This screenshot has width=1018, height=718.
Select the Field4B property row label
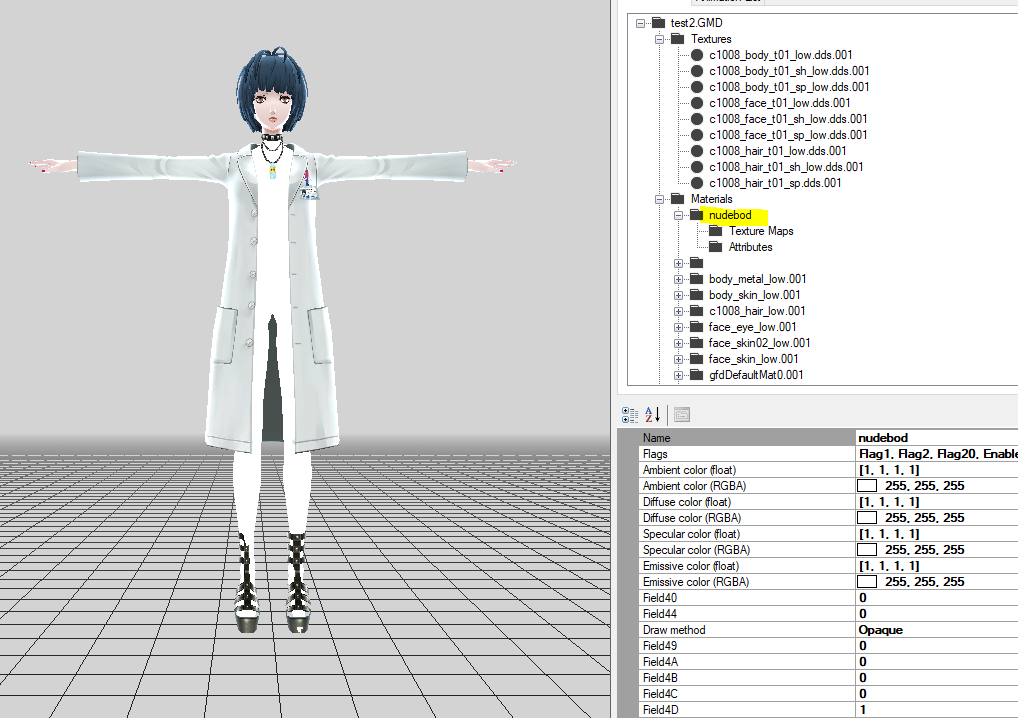[660, 678]
